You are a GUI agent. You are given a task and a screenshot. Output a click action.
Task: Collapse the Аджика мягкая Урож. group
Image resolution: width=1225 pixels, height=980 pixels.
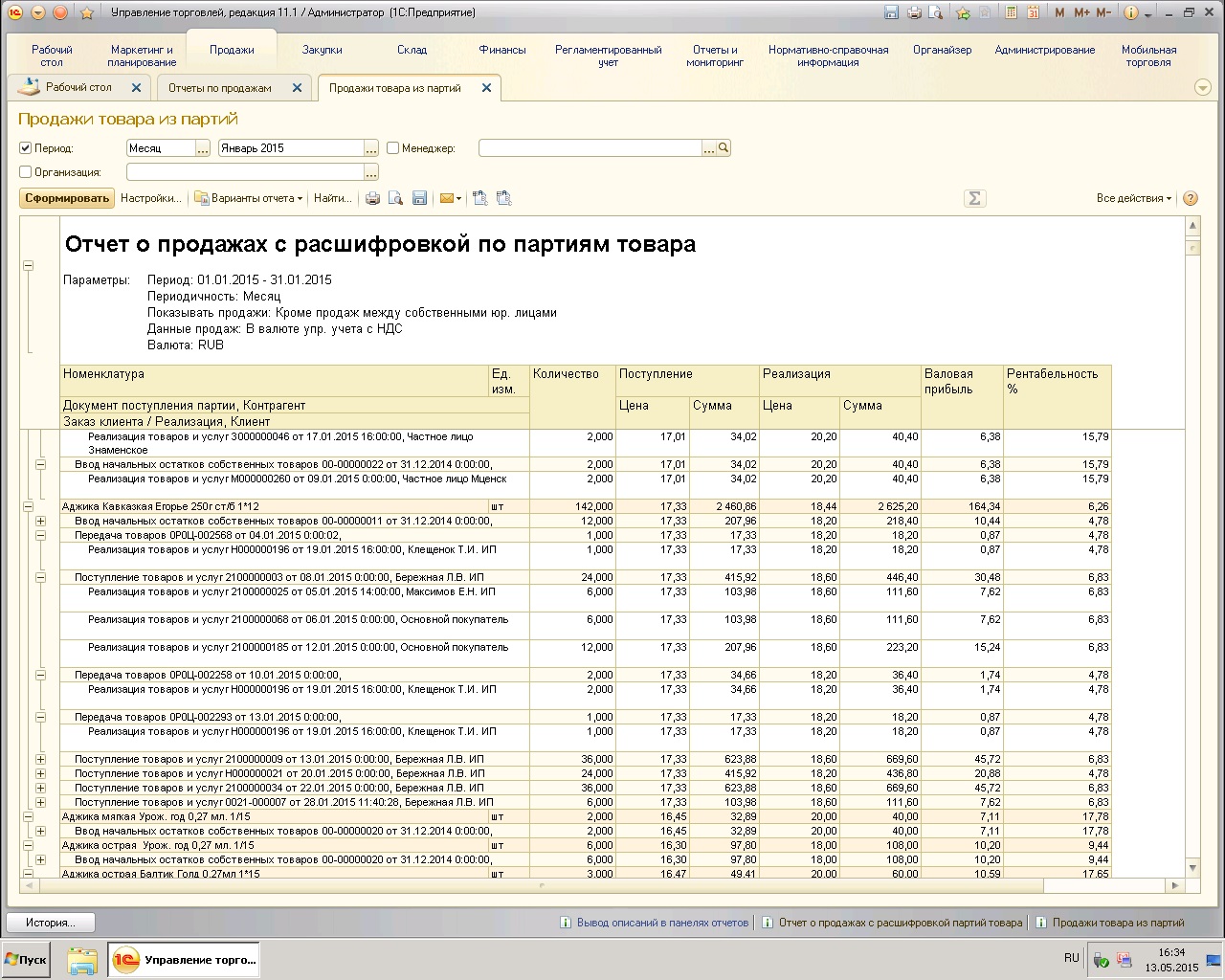[28, 816]
